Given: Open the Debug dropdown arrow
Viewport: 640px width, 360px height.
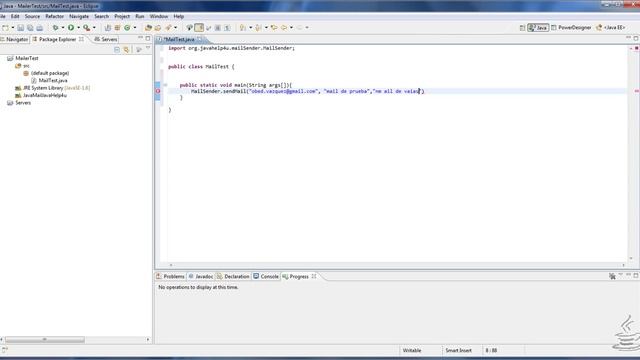Looking at the screenshot, I should tap(63, 27).
